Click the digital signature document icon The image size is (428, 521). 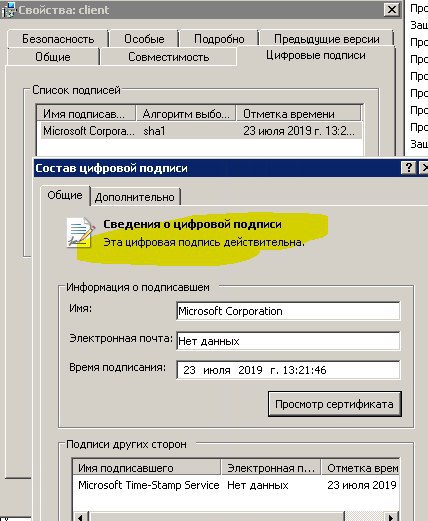point(80,233)
